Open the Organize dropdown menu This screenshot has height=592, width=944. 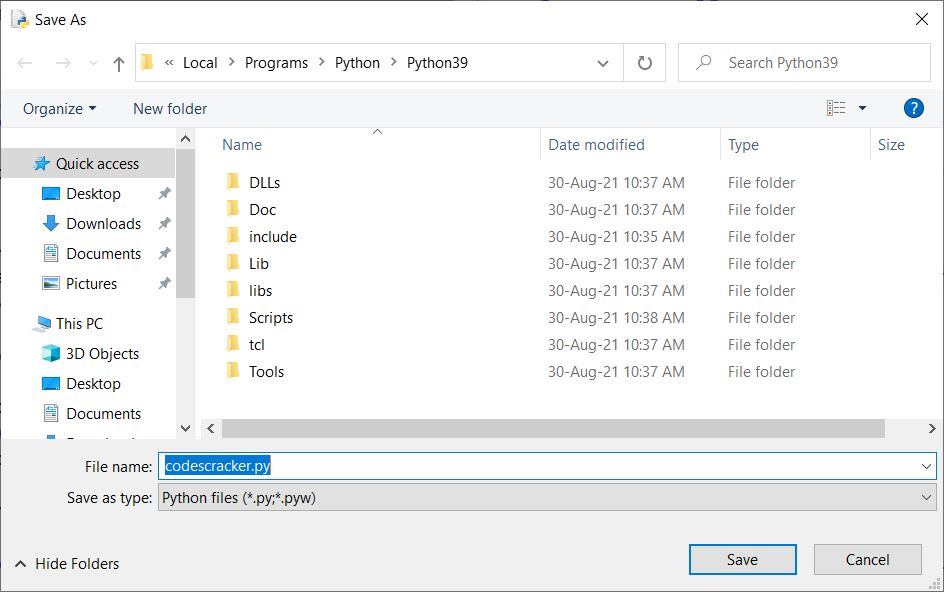click(57, 108)
